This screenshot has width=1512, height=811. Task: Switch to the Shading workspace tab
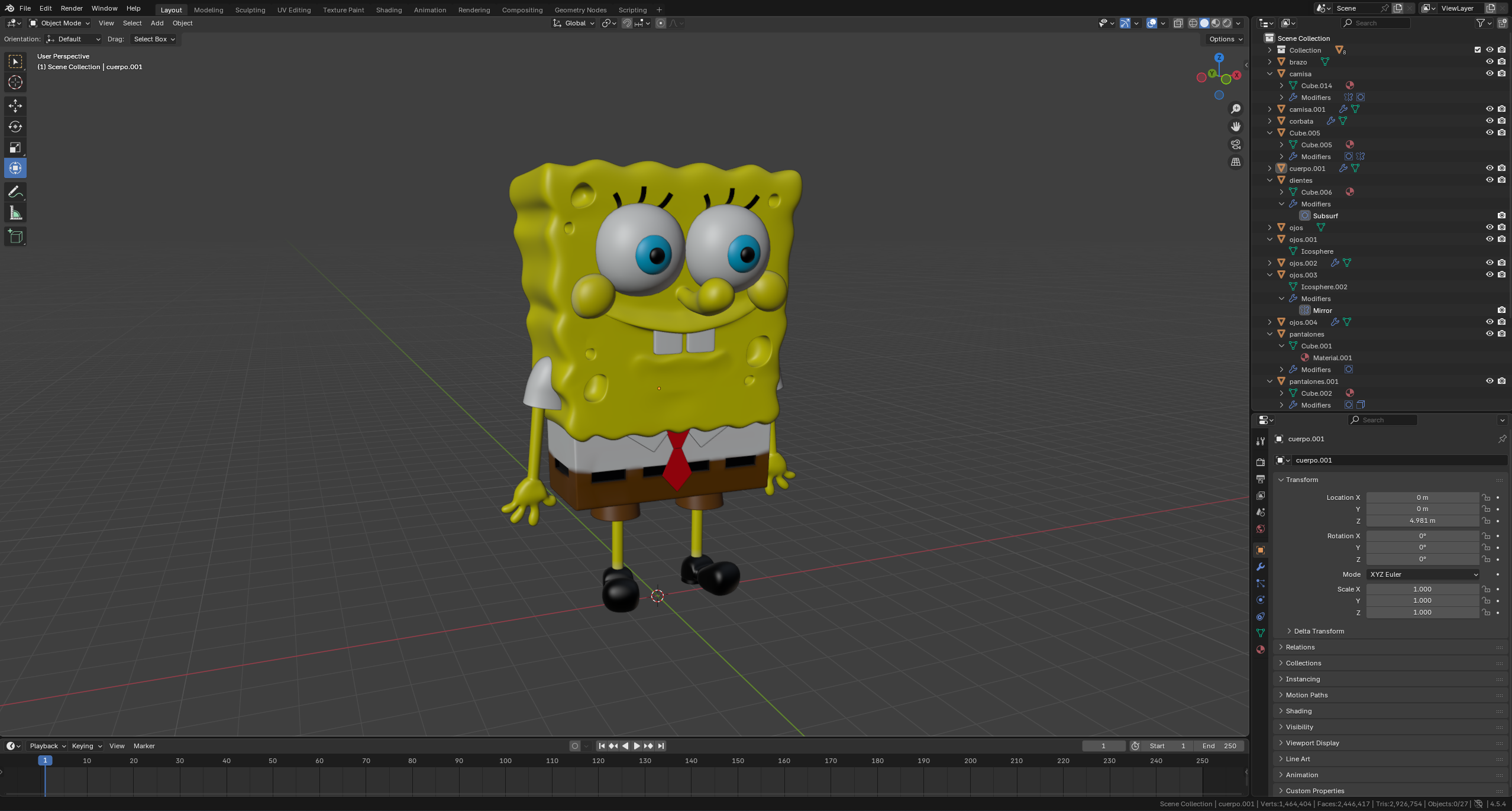tap(389, 9)
